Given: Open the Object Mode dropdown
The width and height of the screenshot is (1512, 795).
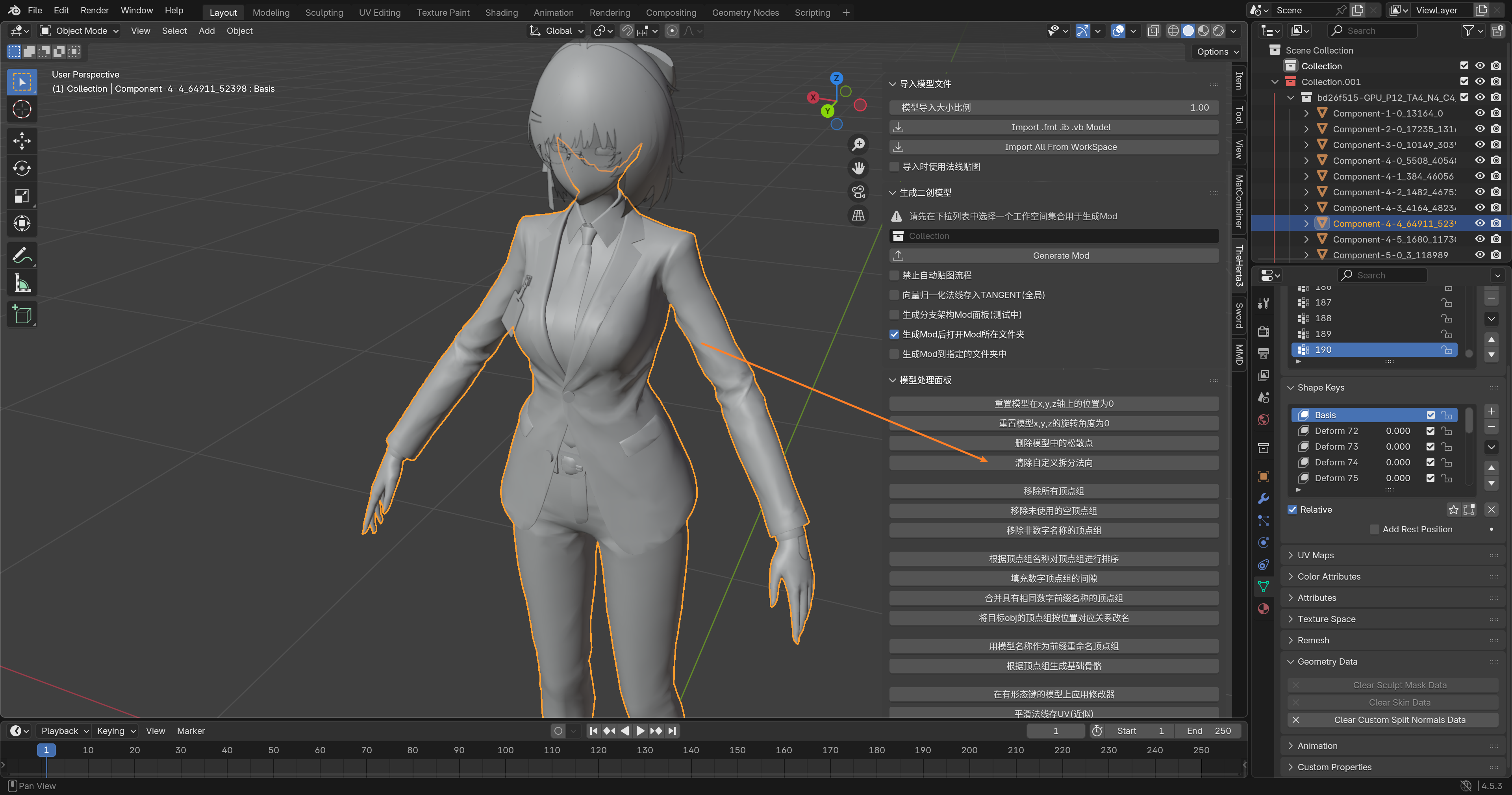Looking at the screenshot, I should (79, 31).
